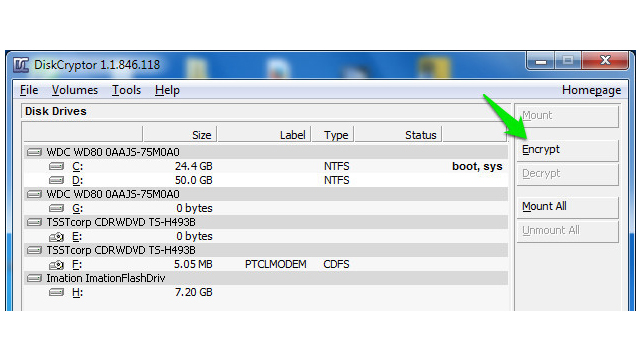Open the Volumes menu

pyautogui.click(x=75, y=90)
